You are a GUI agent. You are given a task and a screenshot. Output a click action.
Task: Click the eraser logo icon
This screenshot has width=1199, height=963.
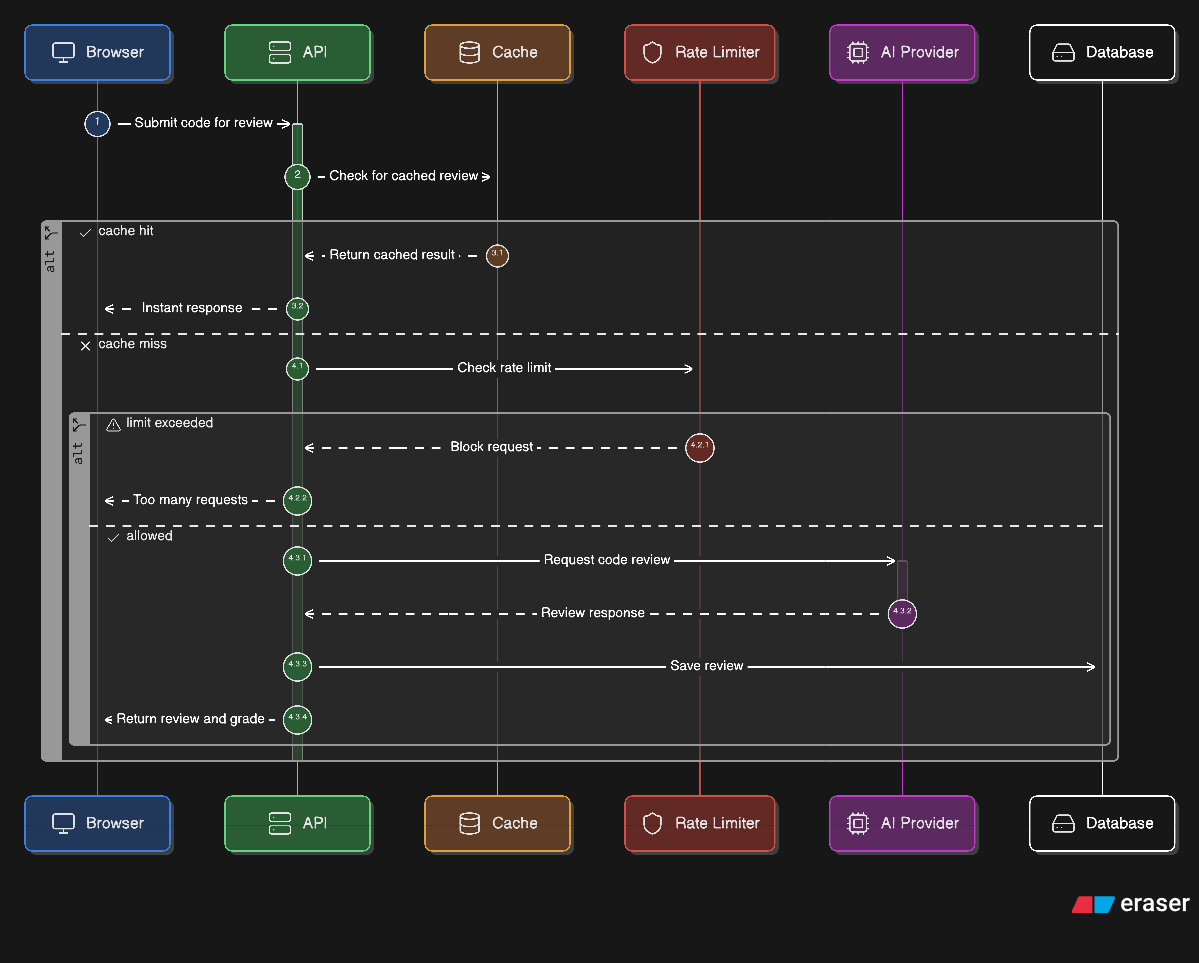coord(1093,904)
